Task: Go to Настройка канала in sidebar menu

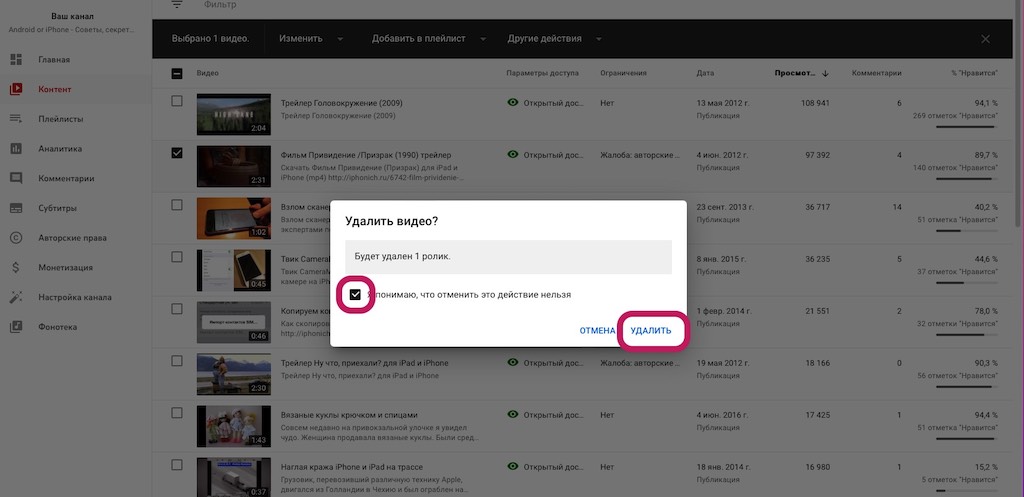Action: click(74, 297)
